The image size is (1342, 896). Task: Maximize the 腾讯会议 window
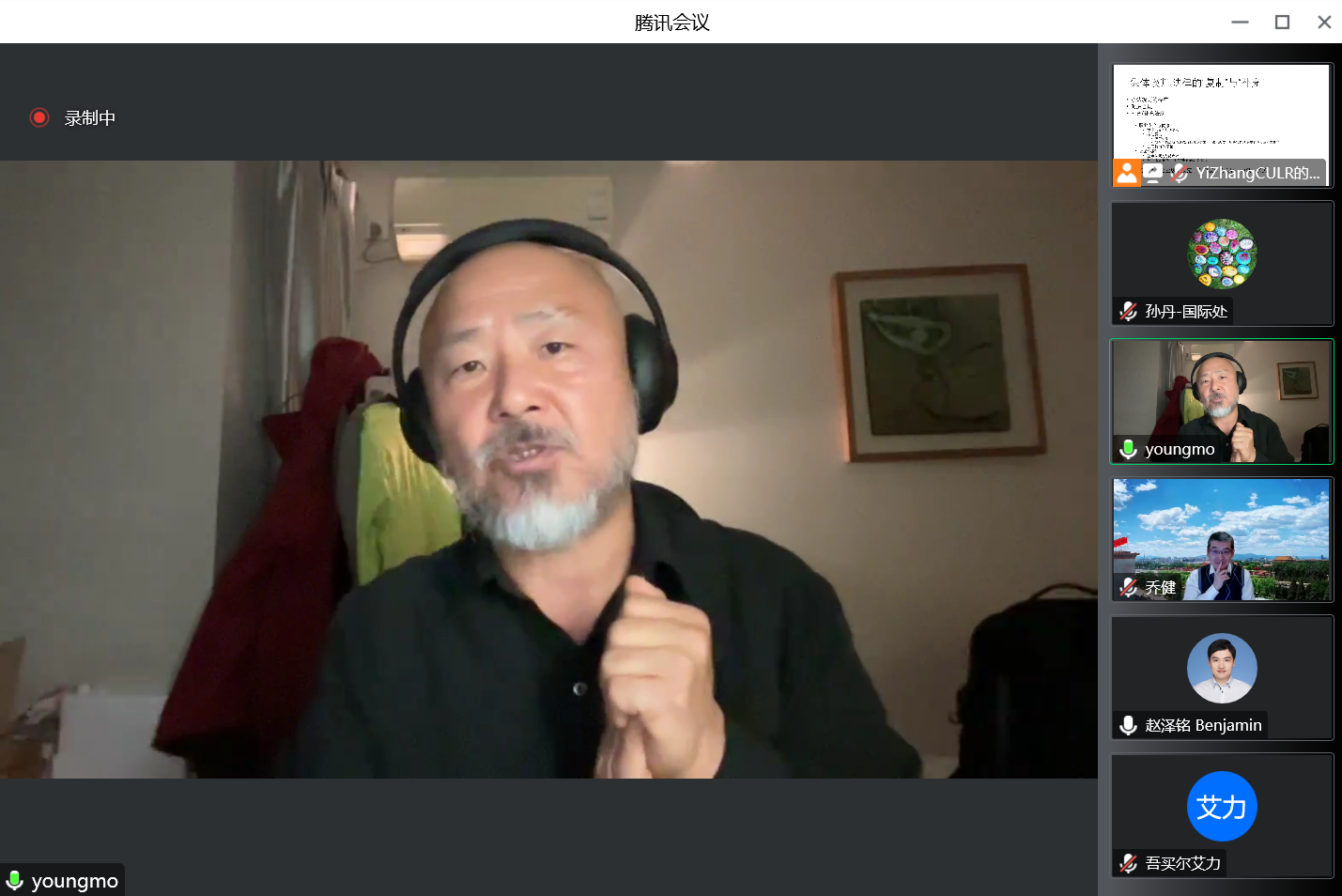click(x=1282, y=22)
